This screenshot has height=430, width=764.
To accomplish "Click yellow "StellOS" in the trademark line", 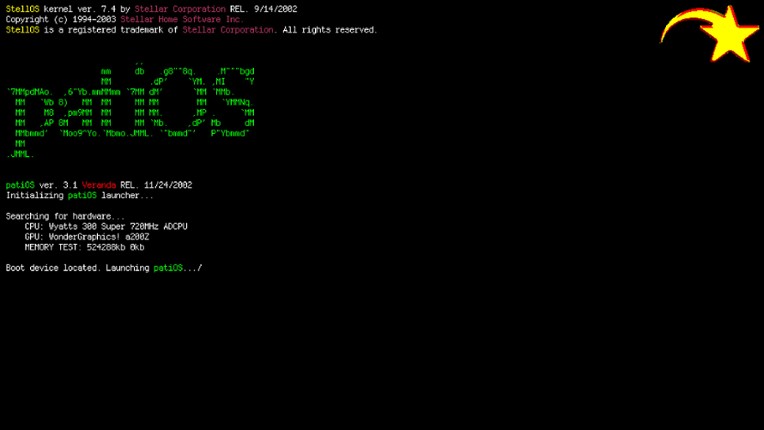I will (x=22, y=30).
